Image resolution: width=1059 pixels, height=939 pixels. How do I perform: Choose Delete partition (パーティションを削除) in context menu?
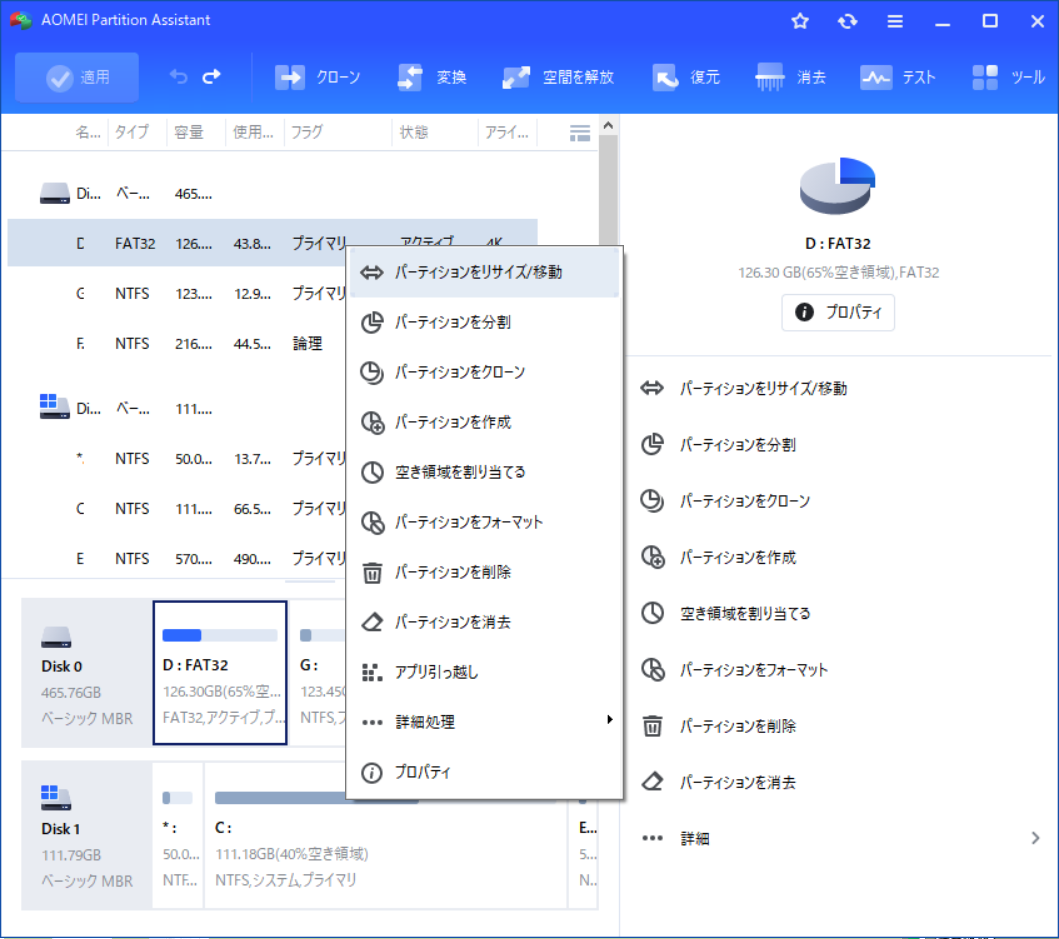[484, 572]
